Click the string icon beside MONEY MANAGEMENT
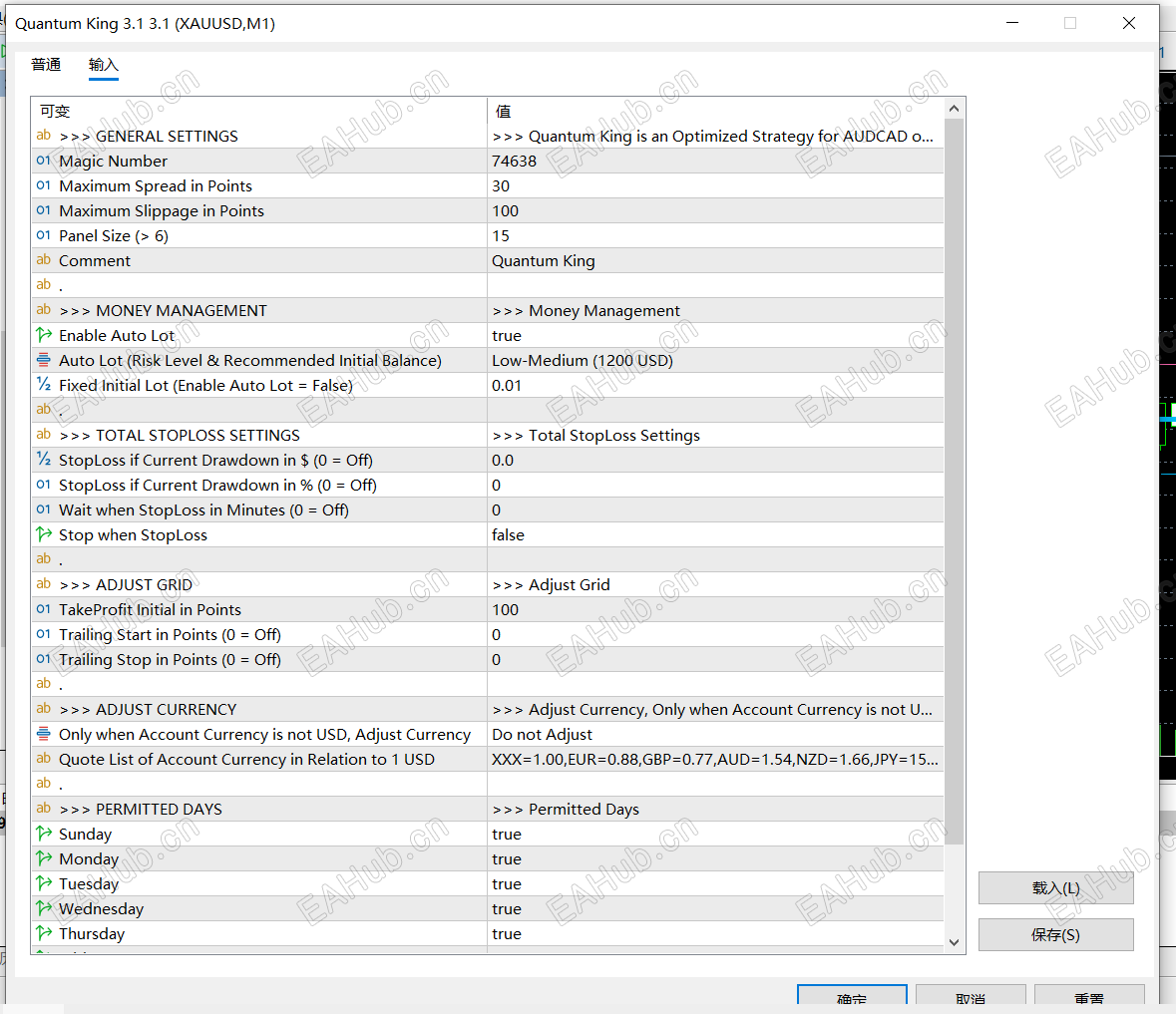The height and width of the screenshot is (1014, 1176). [44, 309]
